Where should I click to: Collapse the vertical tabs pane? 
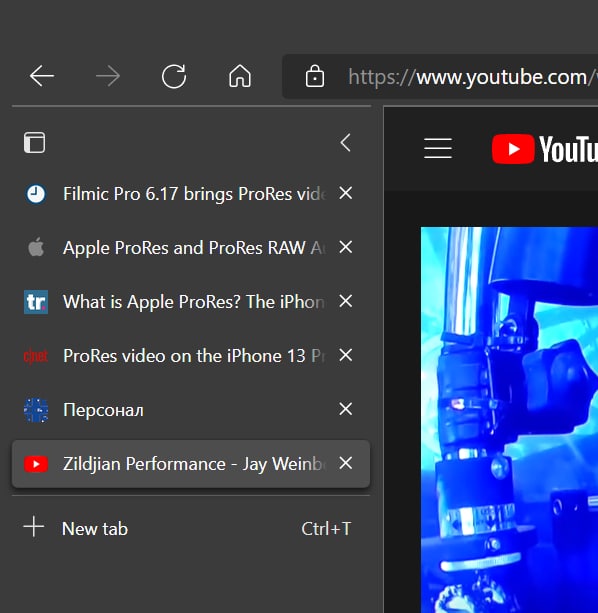tap(346, 142)
